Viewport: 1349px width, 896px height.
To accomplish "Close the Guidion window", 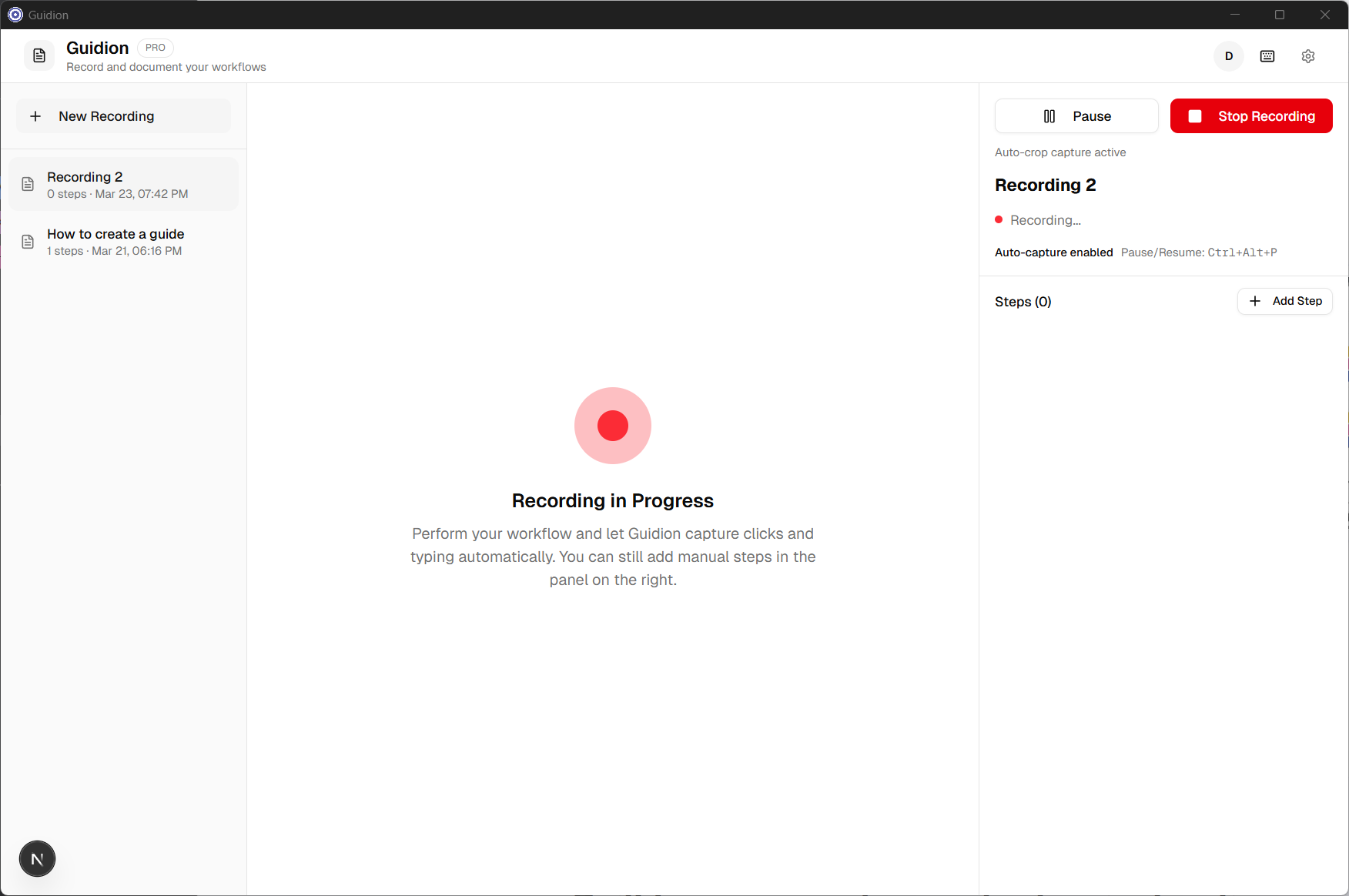I will pyautogui.click(x=1325, y=15).
